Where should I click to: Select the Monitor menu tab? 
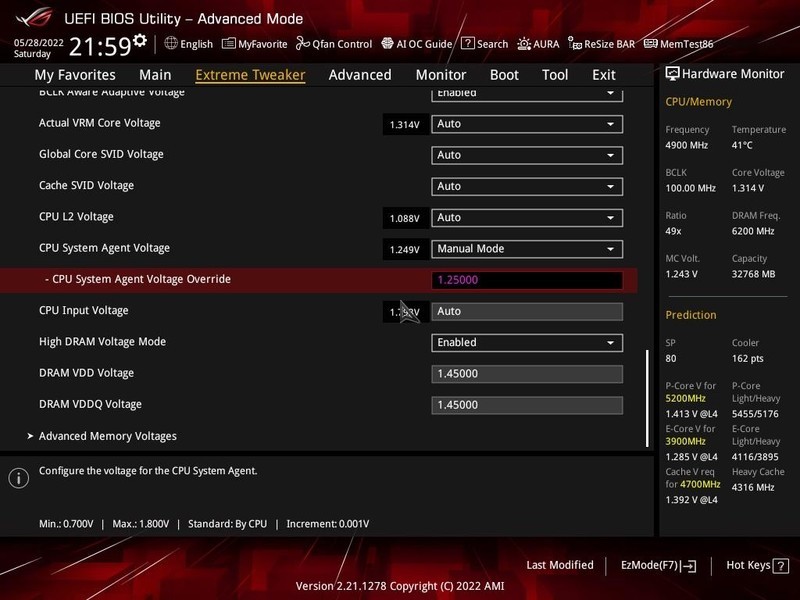[x=440, y=74]
